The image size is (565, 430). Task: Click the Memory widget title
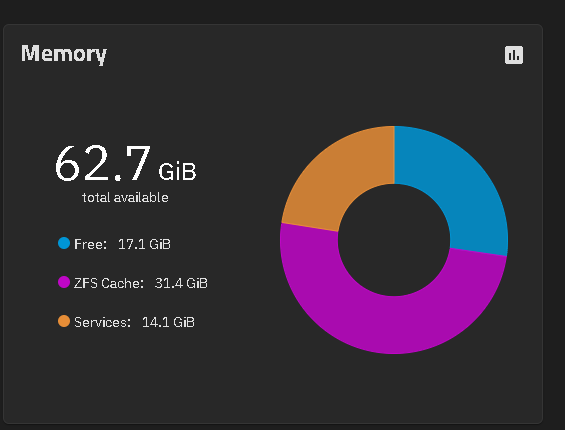click(x=64, y=54)
